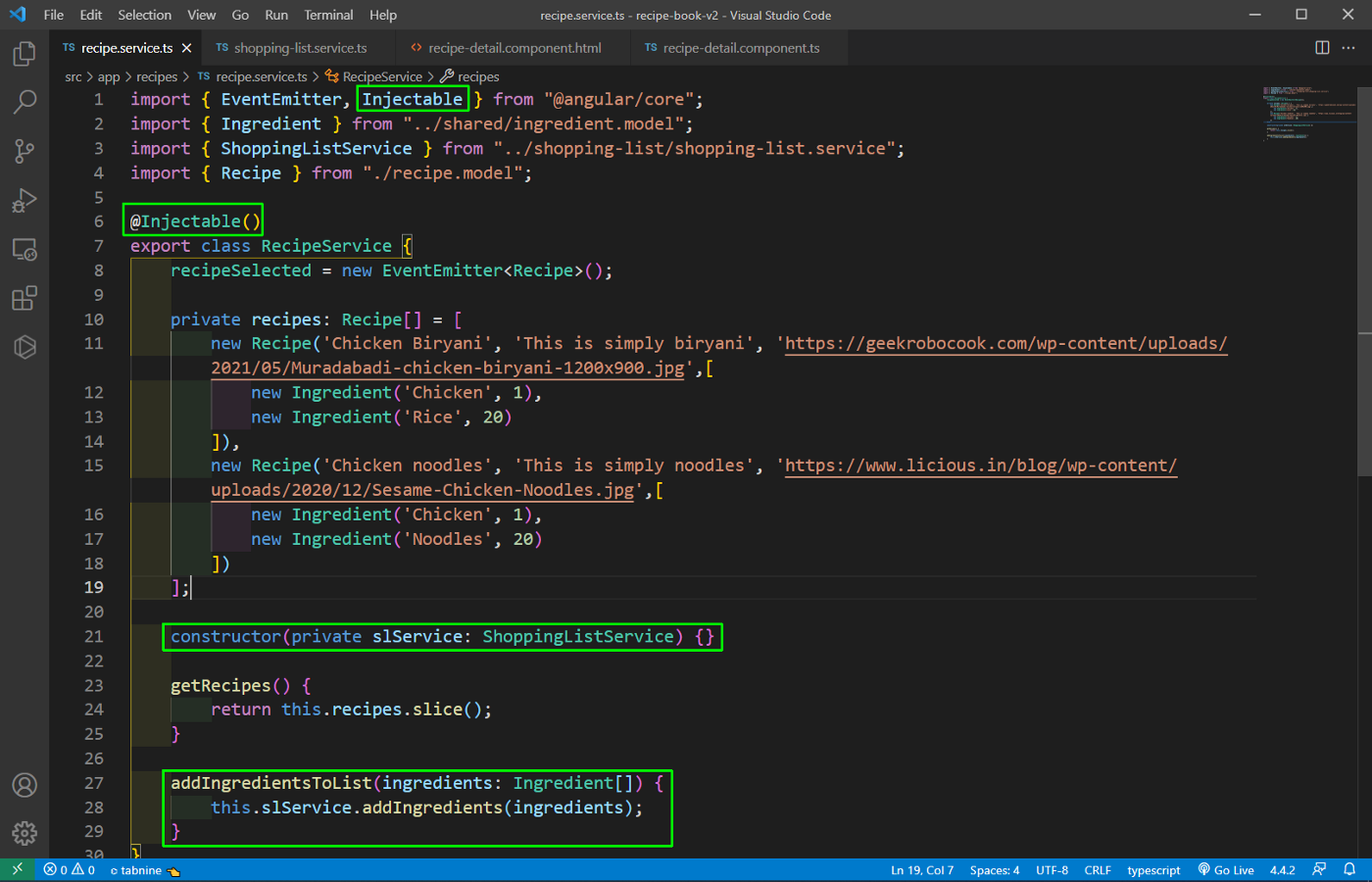Click the code minimap
This screenshot has width=1372, height=882.
tap(1308, 113)
